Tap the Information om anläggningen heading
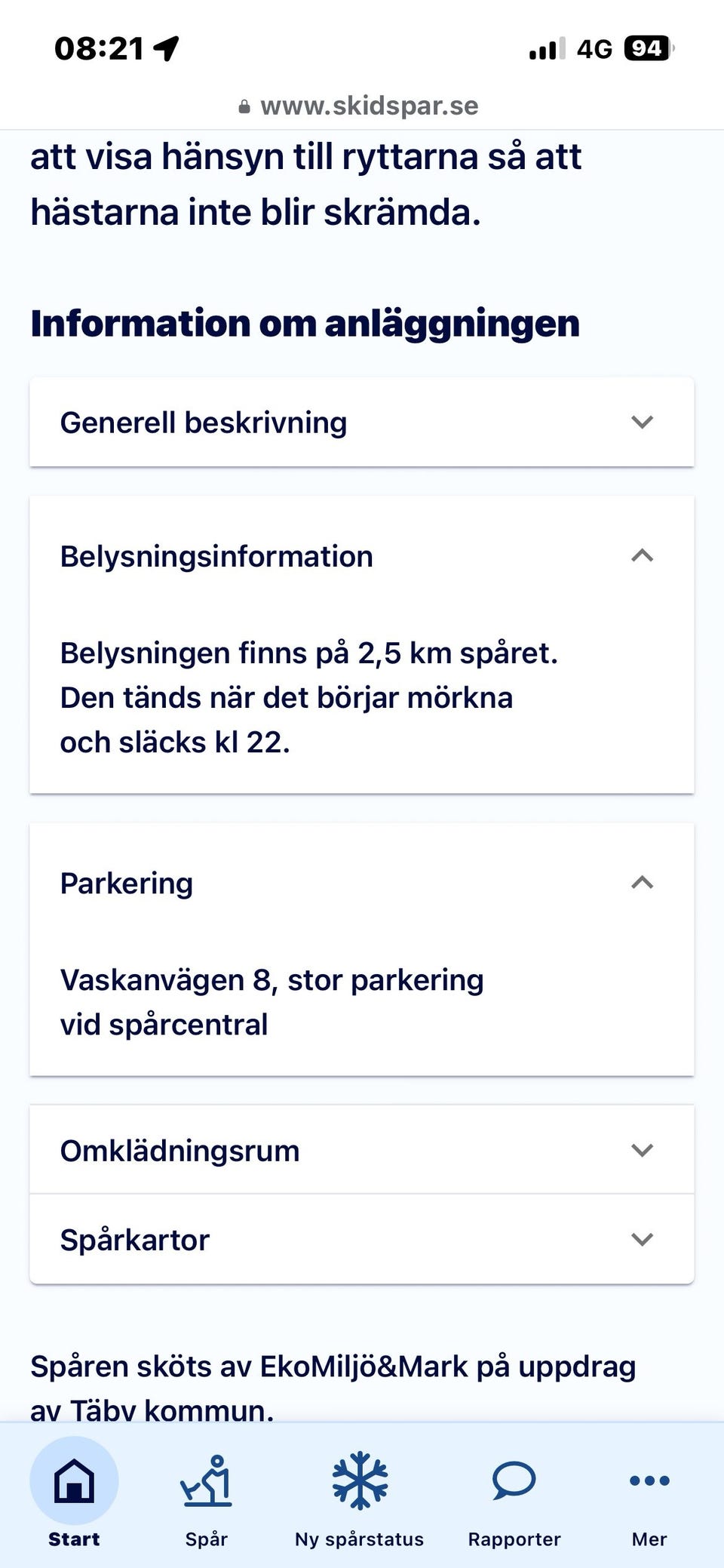This screenshot has width=724, height=1568. click(x=305, y=324)
